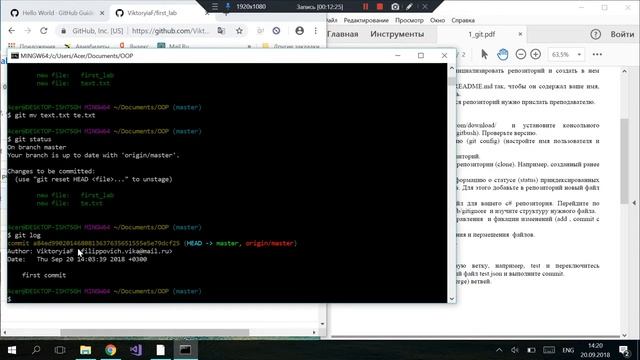Viewport: 640px width, 360px height.
Task: Open the volume control in system tray
Action: point(515,350)
